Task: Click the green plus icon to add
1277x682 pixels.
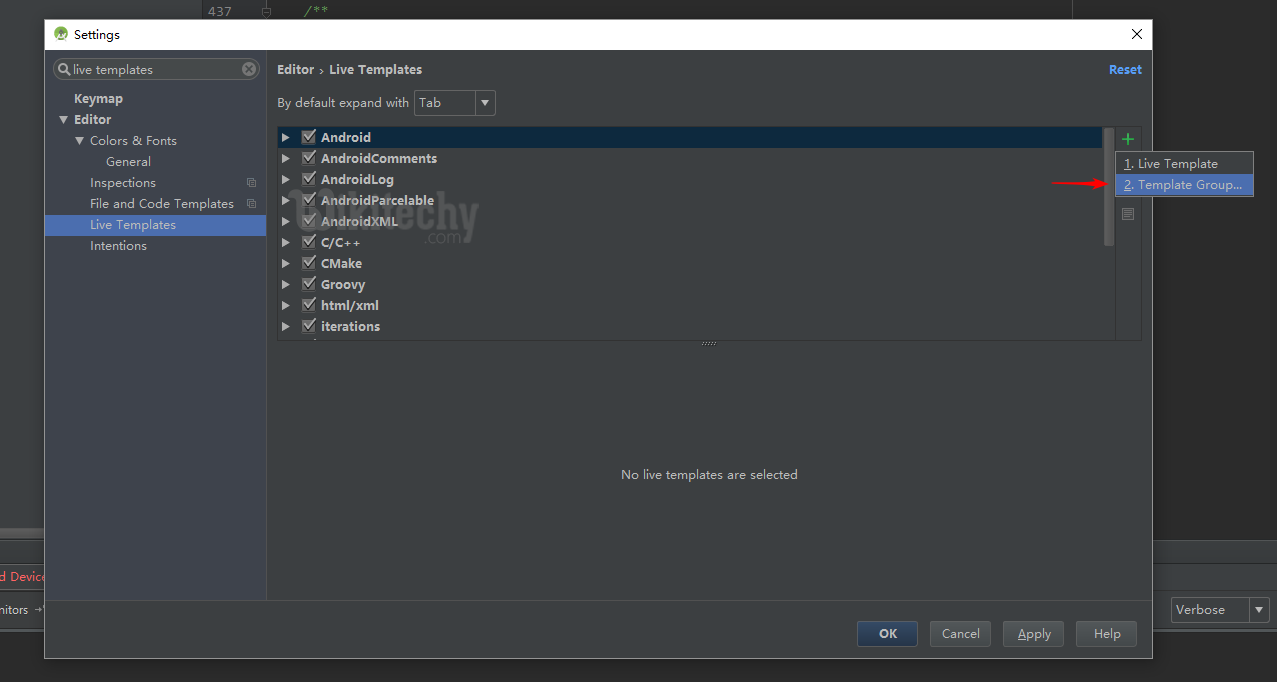Action: pyautogui.click(x=1127, y=138)
